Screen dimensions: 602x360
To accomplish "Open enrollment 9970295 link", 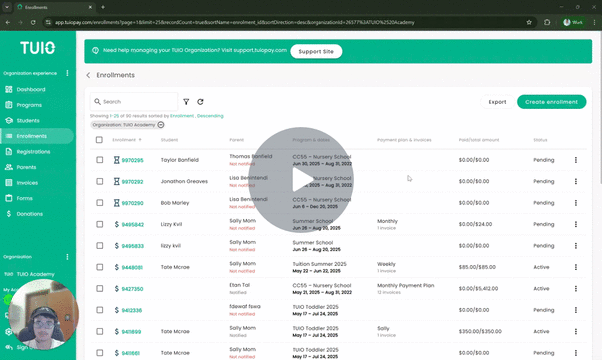I will (x=132, y=160).
